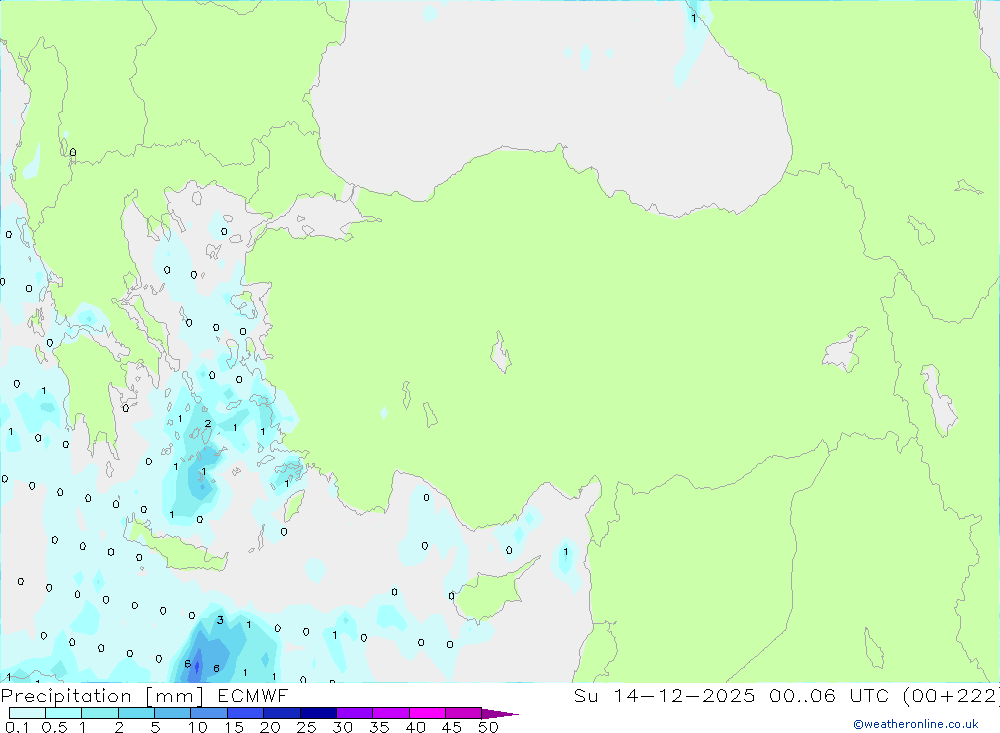The width and height of the screenshot is (1000, 733).
Task: Click the legend label '20'
Action: [270, 727]
